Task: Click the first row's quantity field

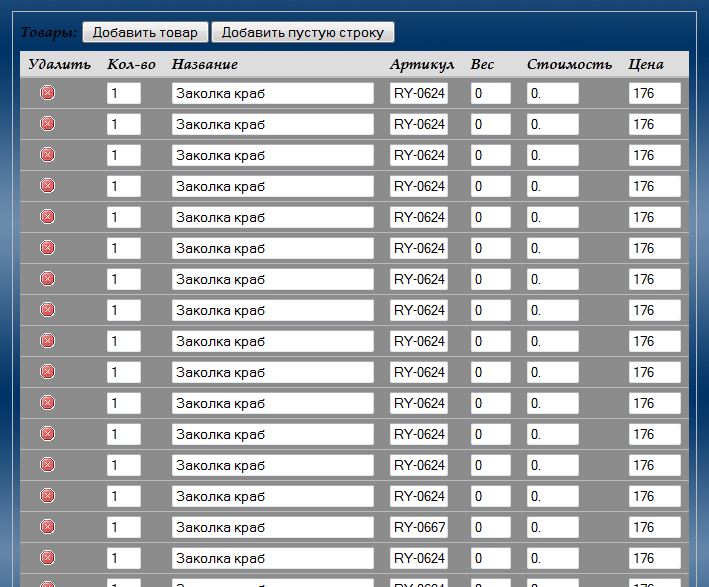Action: (x=123, y=94)
